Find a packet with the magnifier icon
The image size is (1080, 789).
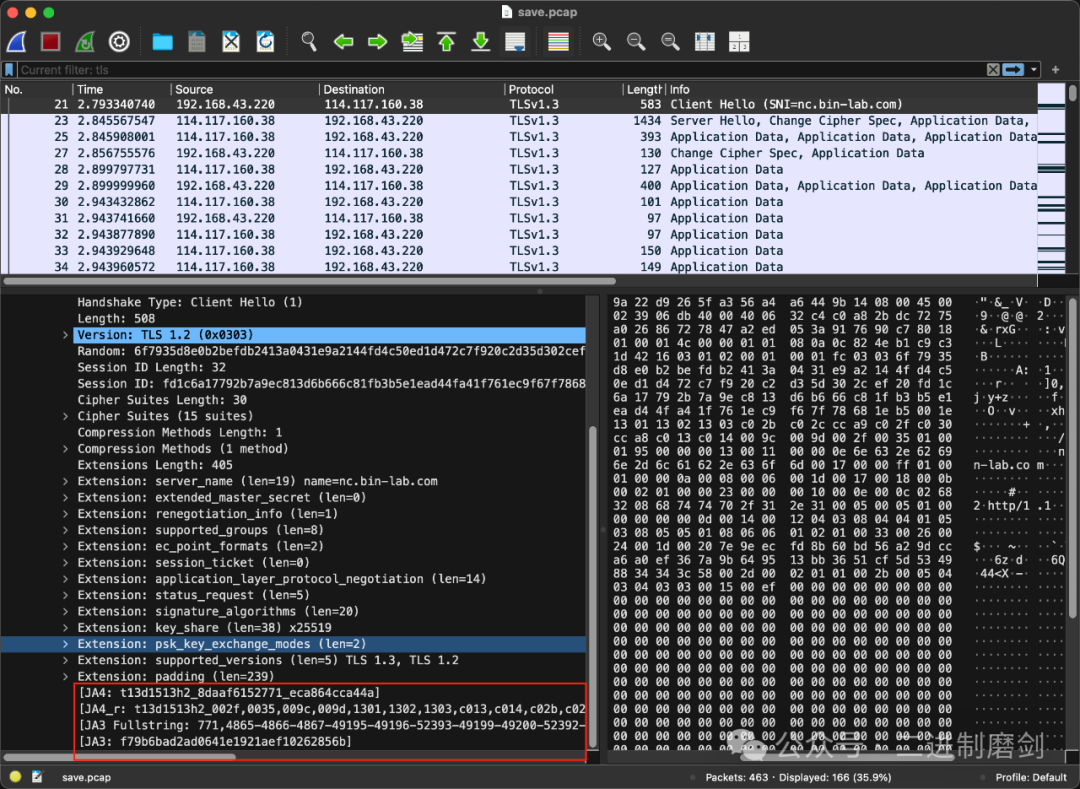pyautogui.click(x=309, y=42)
